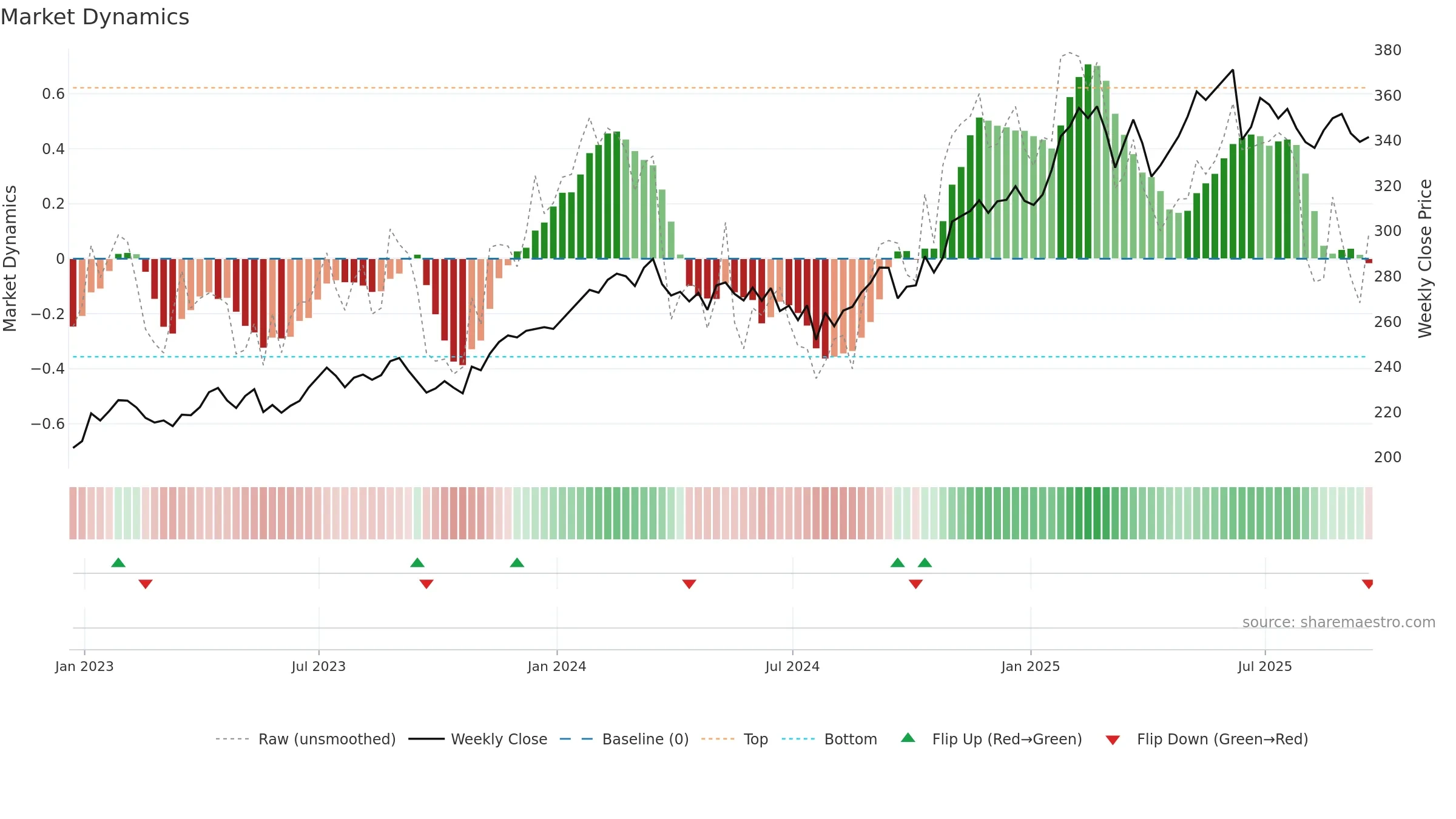Screen dimensions: 1456x819
Task: Toggle the Raw (unsmoothed) legend entry
Action: pos(305,739)
